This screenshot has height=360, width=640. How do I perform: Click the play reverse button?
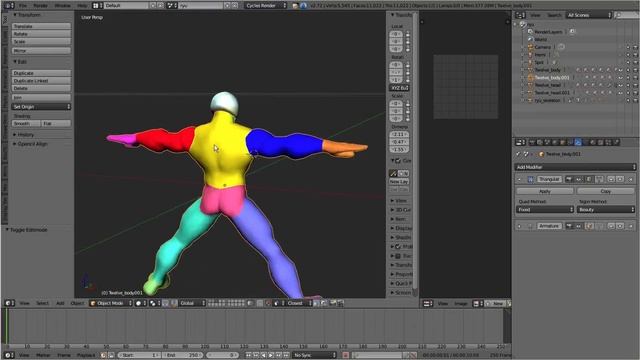(263, 355)
